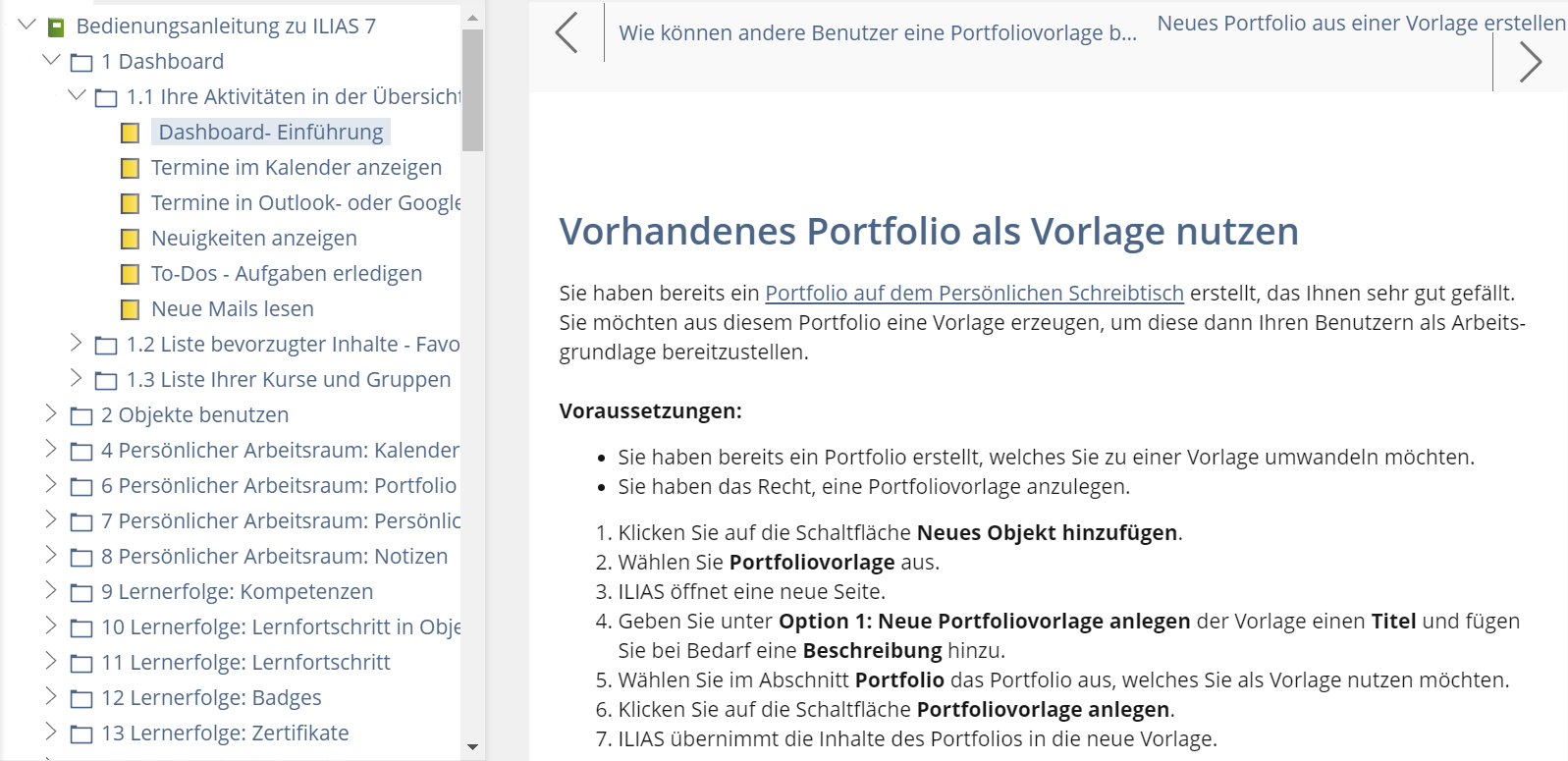
Task: Open previous page link Wie können andere Benutzer
Action: tap(877, 32)
